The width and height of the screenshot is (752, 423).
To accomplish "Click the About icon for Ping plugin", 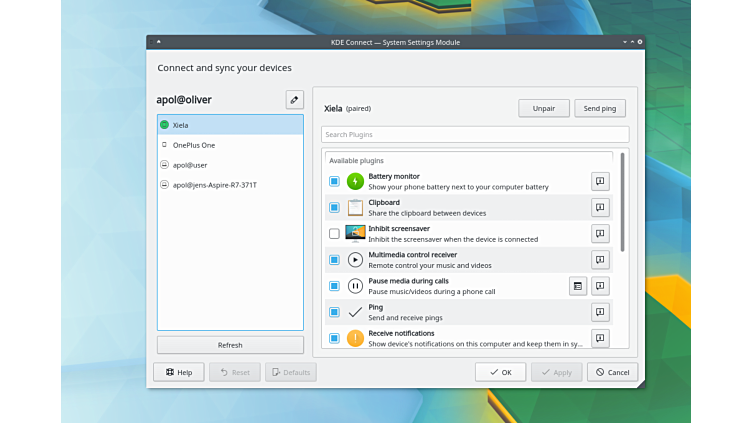I will coord(600,312).
